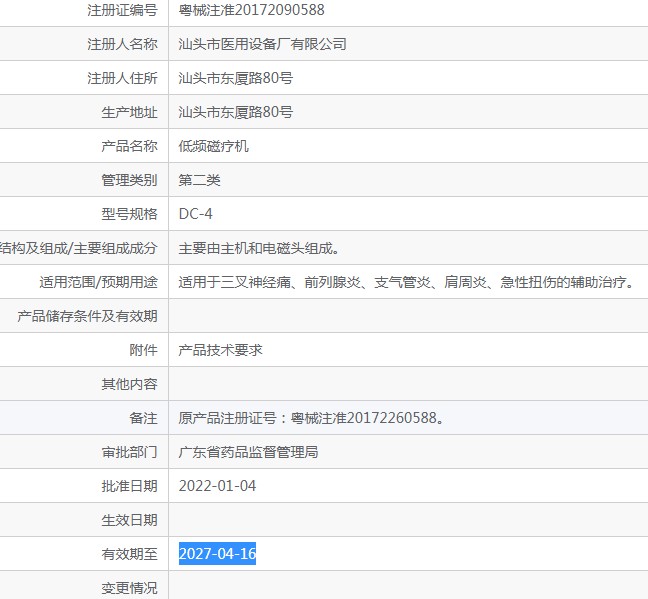The height and width of the screenshot is (599, 648).
Task: Click the 型号规格 label
Action: [129, 214]
